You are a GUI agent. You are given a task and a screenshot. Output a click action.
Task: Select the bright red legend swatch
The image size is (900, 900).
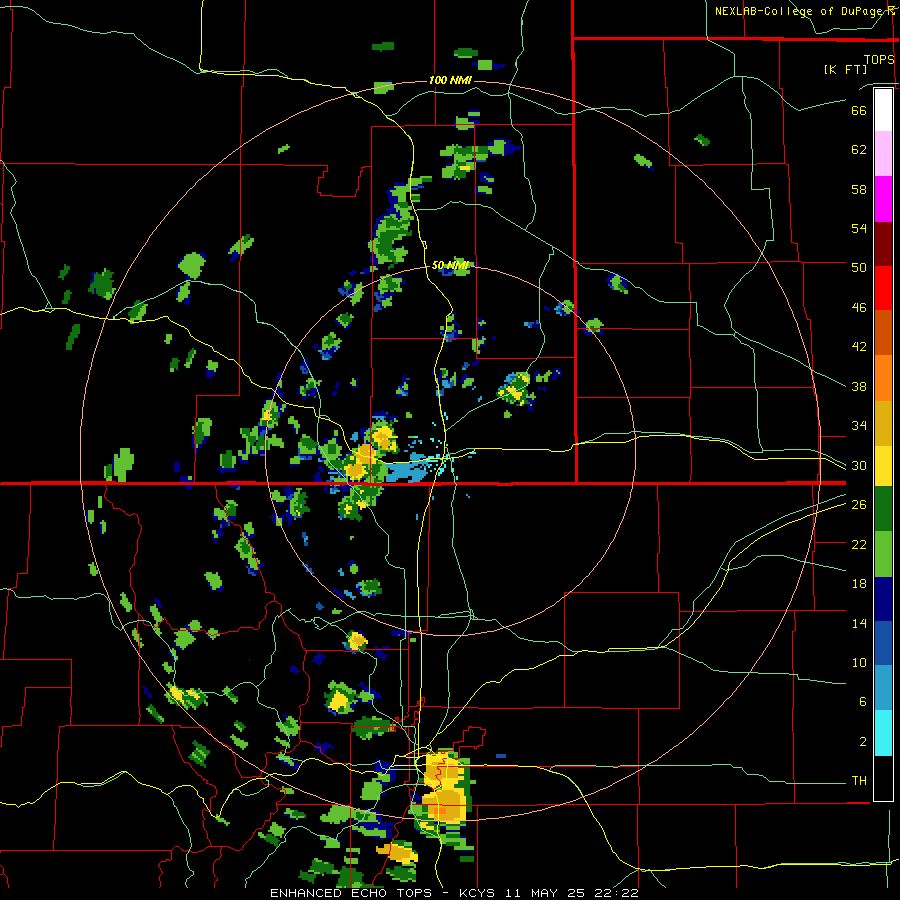point(883,288)
